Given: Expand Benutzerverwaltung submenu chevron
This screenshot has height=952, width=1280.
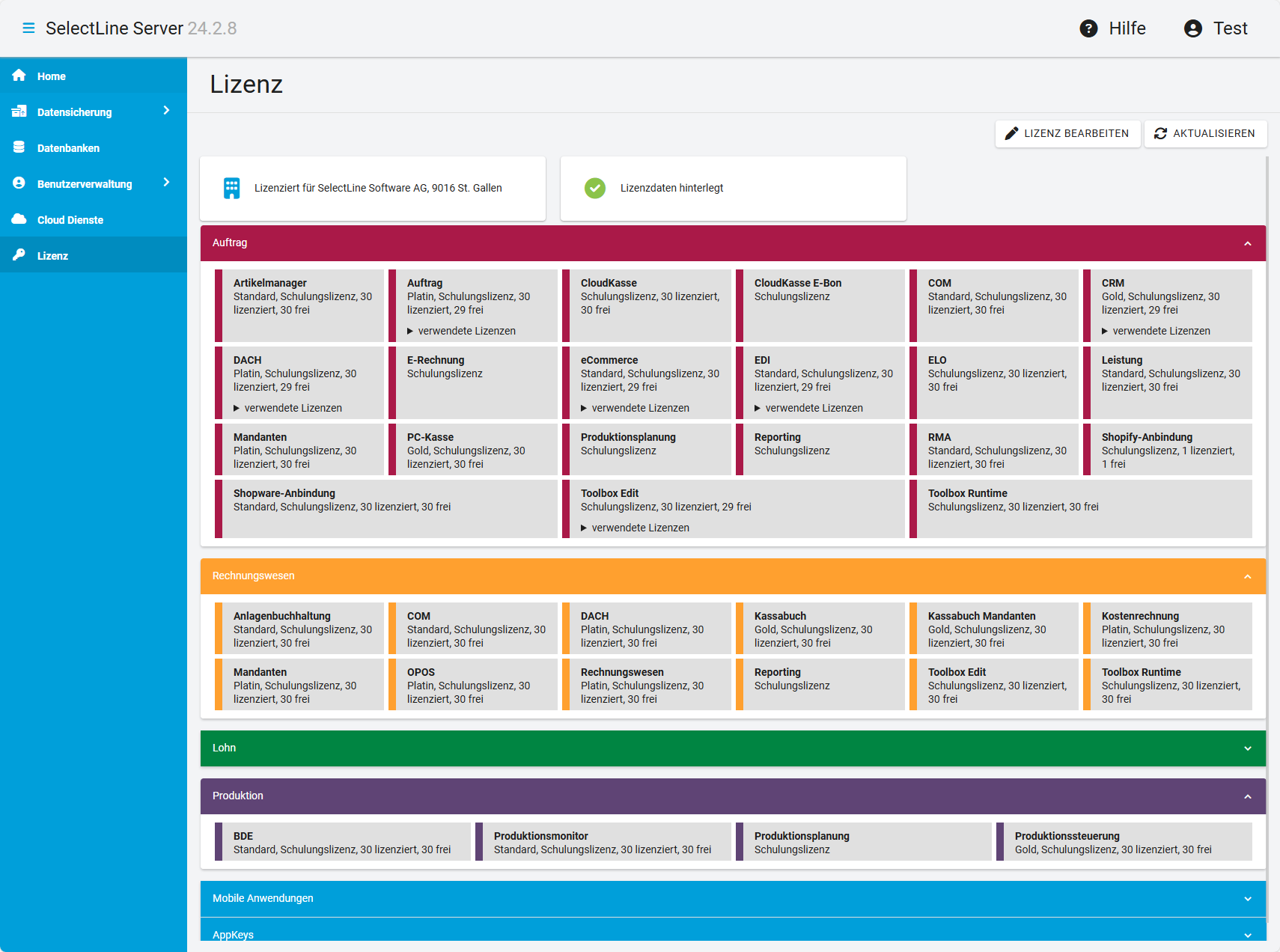Looking at the screenshot, I should [166, 183].
